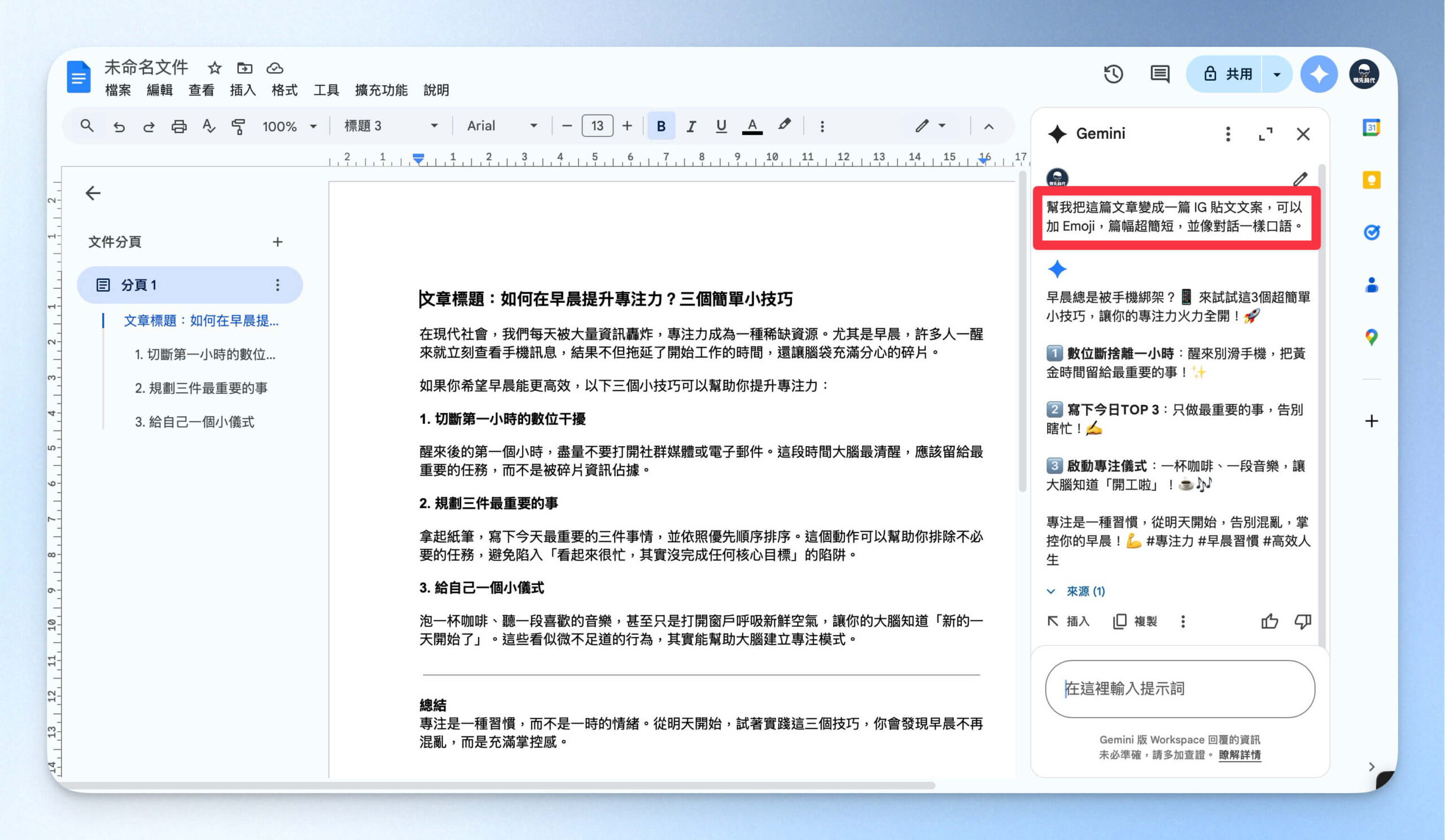
Task: Toggle bold formatting
Action: 660,126
